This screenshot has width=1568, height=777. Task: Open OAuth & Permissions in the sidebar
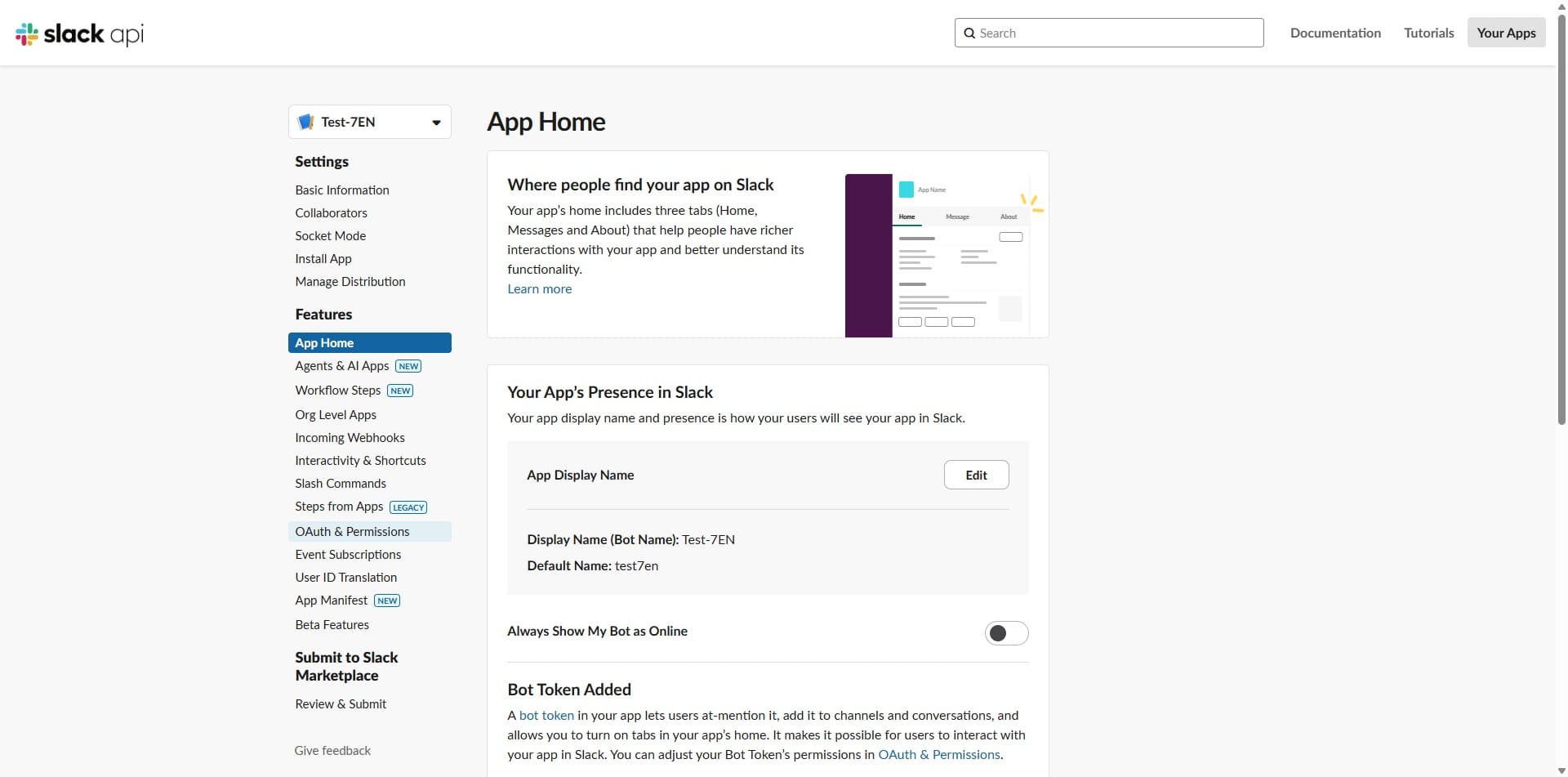pyautogui.click(x=370, y=531)
